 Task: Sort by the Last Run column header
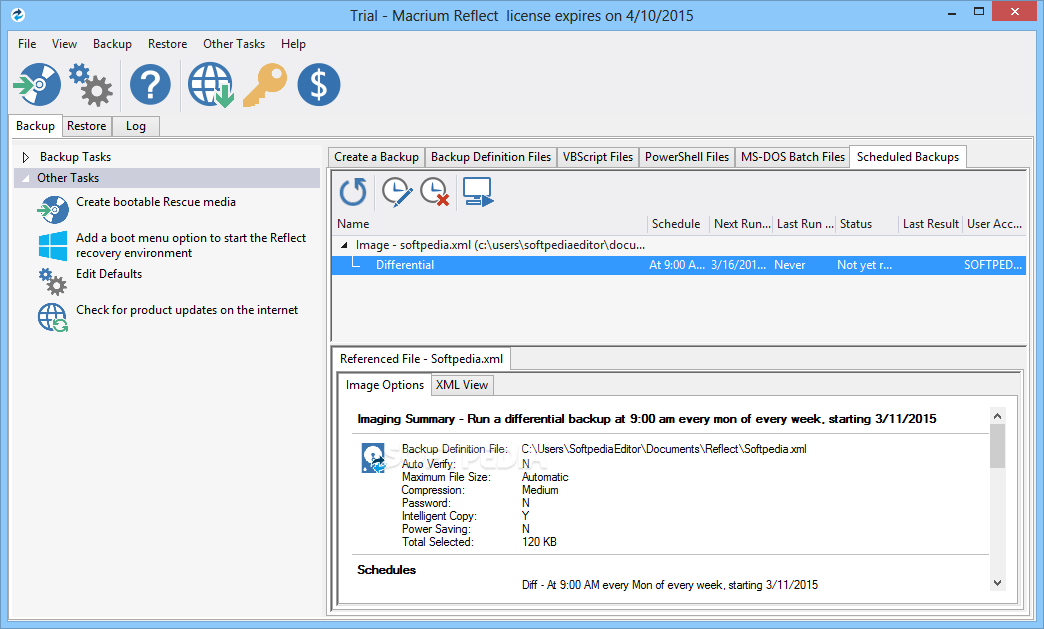click(x=804, y=224)
